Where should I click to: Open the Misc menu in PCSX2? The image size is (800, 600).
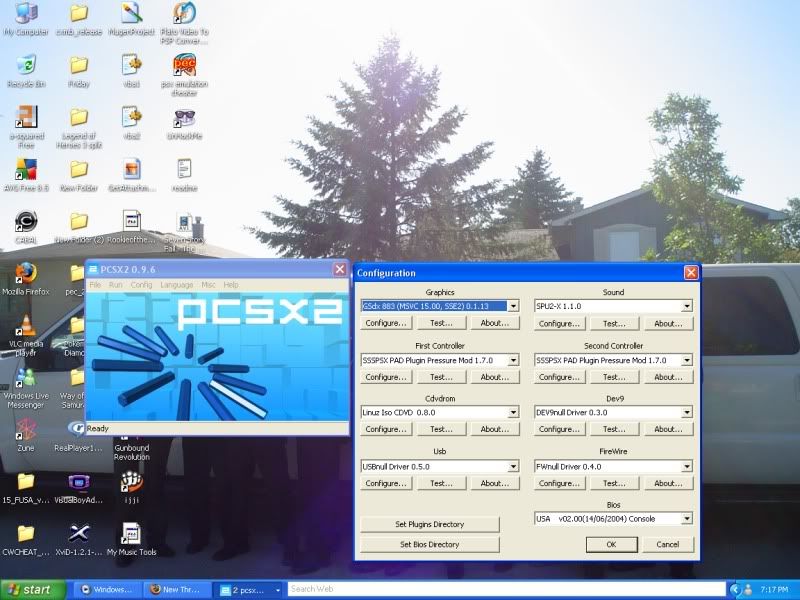[x=208, y=285]
